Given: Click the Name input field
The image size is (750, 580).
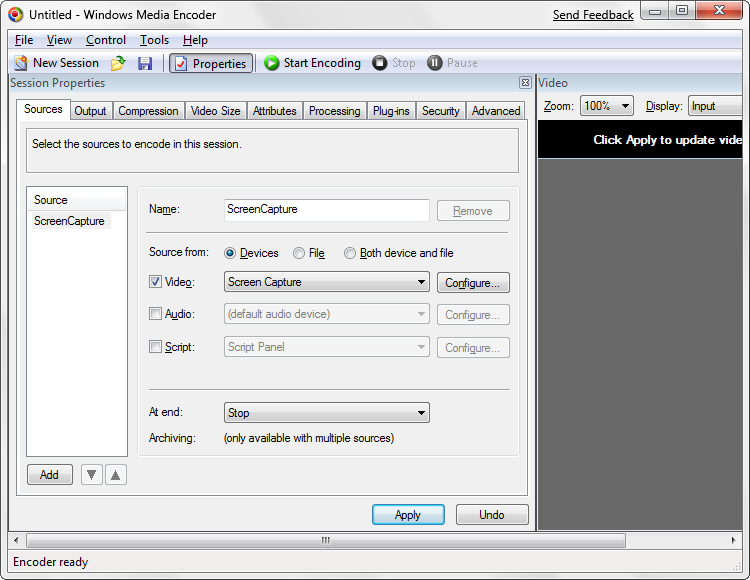Looking at the screenshot, I should 327,210.
